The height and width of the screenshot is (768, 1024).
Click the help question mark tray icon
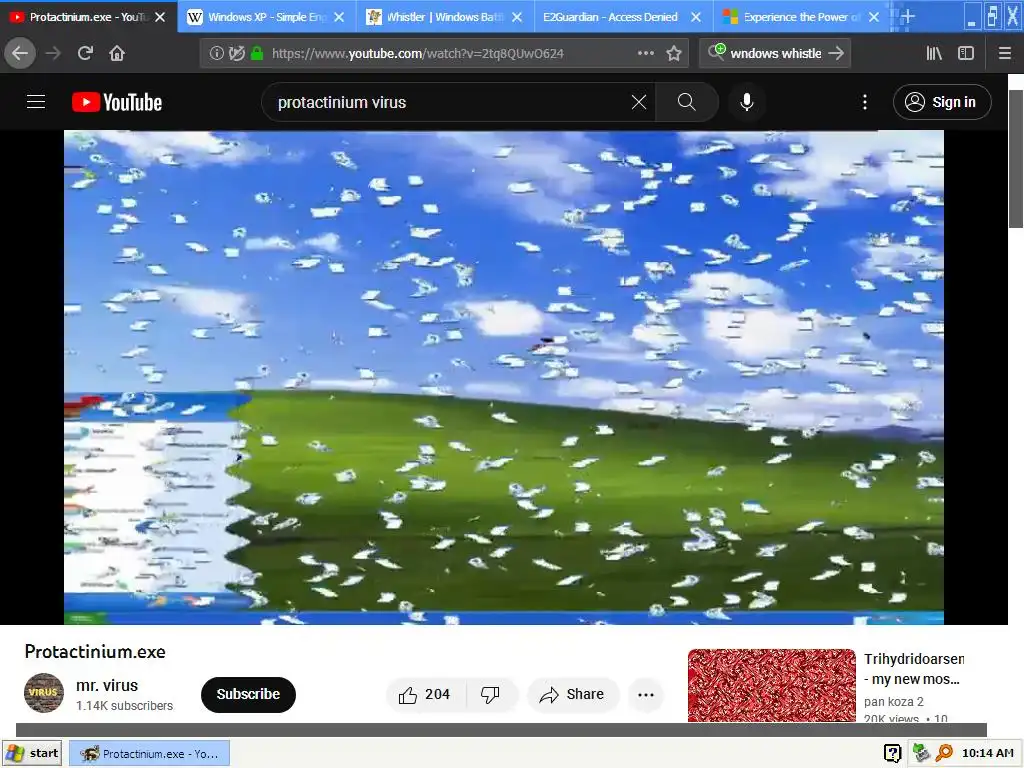click(x=892, y=753)
